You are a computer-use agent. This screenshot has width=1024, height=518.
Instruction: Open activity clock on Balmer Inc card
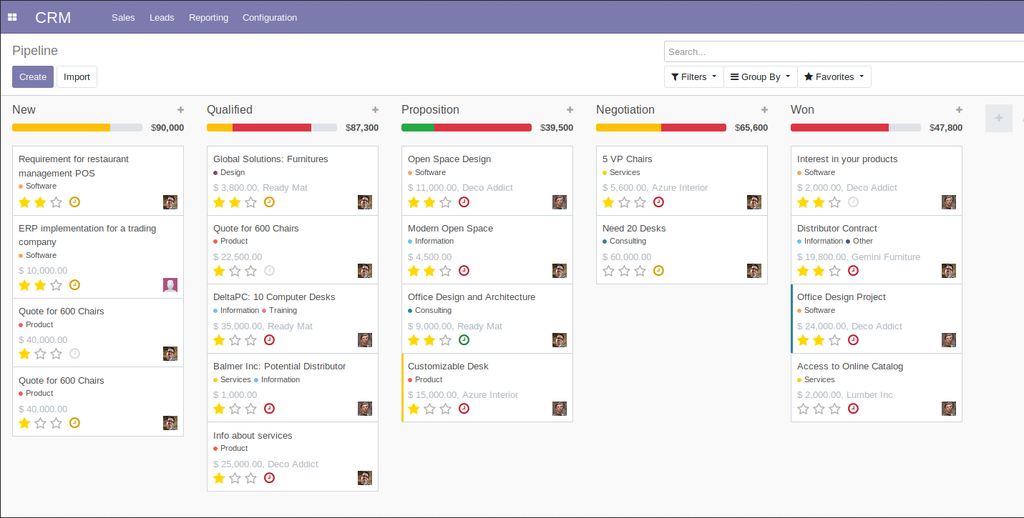(269, 408)
